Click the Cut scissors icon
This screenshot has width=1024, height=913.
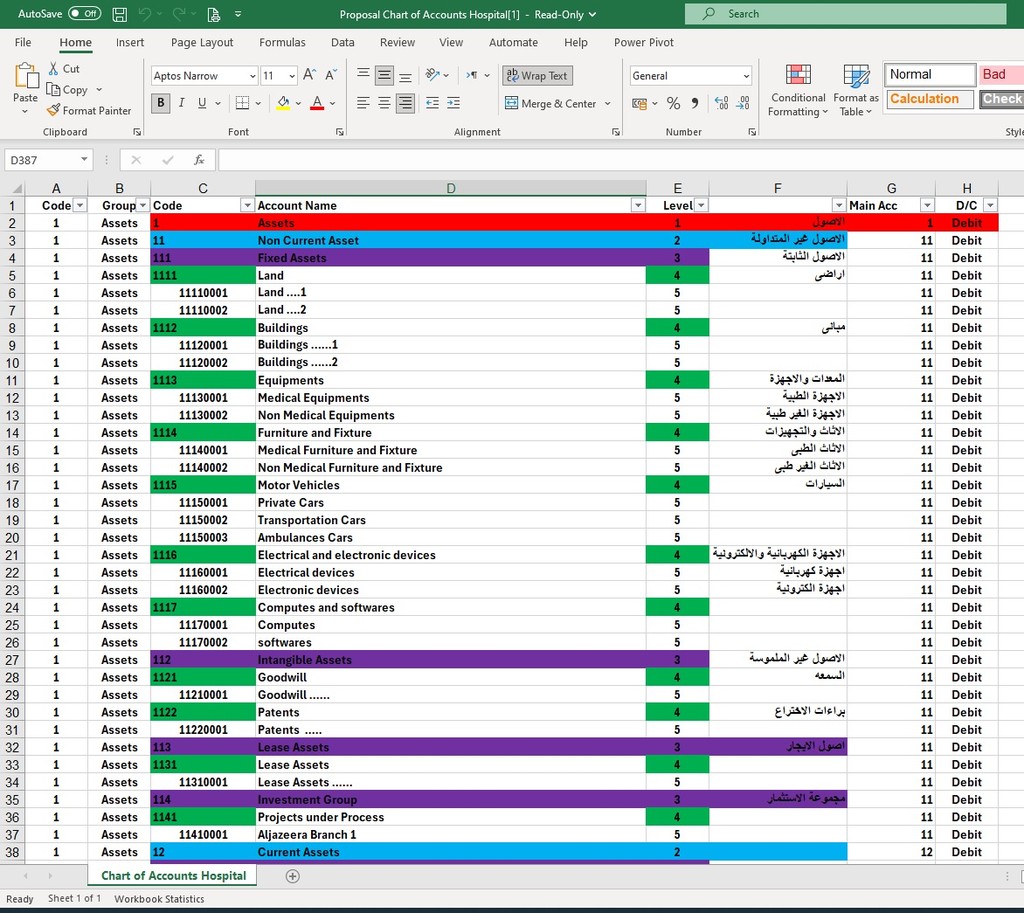click(x=54, y=69)
